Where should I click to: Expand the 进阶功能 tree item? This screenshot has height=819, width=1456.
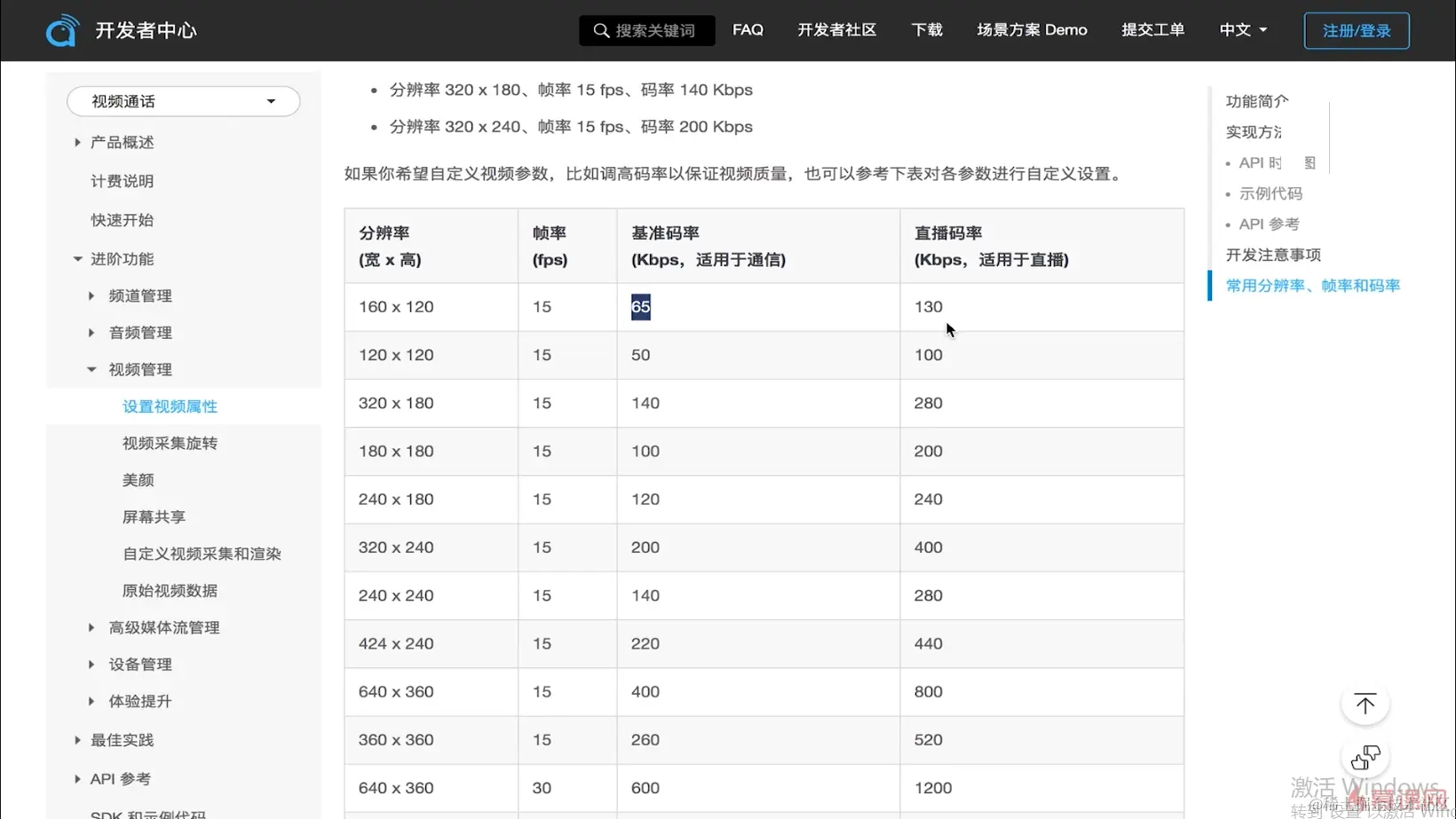[76, 258]
